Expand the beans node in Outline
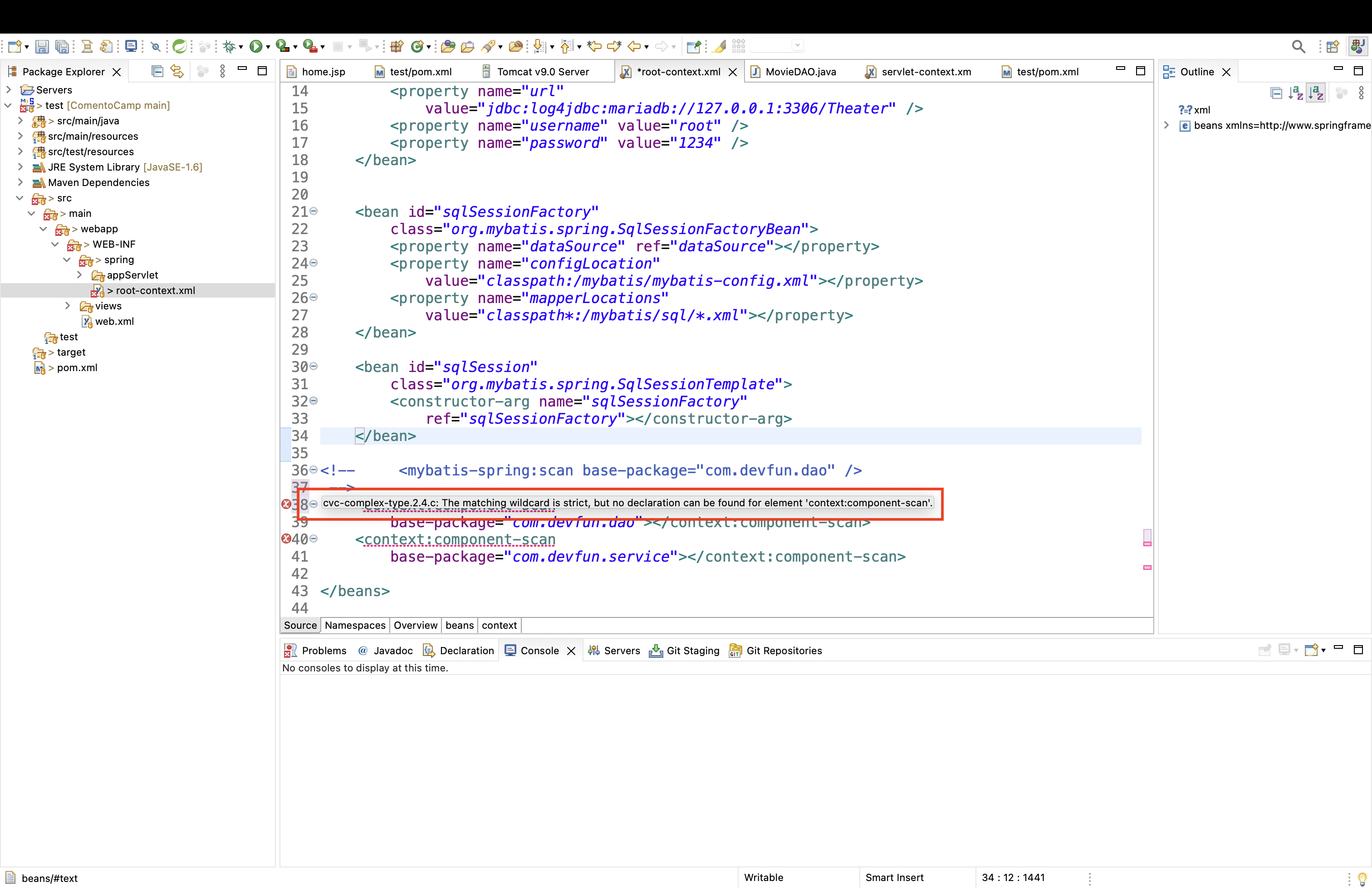This screenshot has height=891, width=1372. point(1166,125)
